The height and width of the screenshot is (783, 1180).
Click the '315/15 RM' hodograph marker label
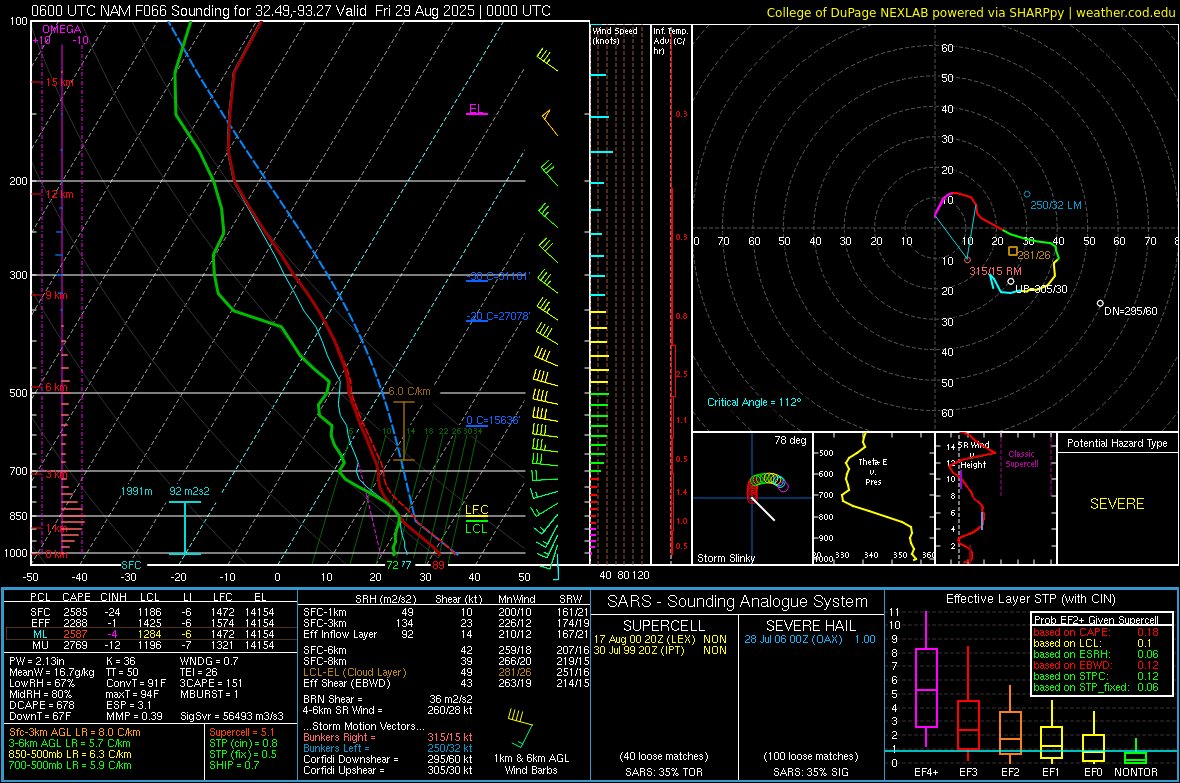[995, 271]
